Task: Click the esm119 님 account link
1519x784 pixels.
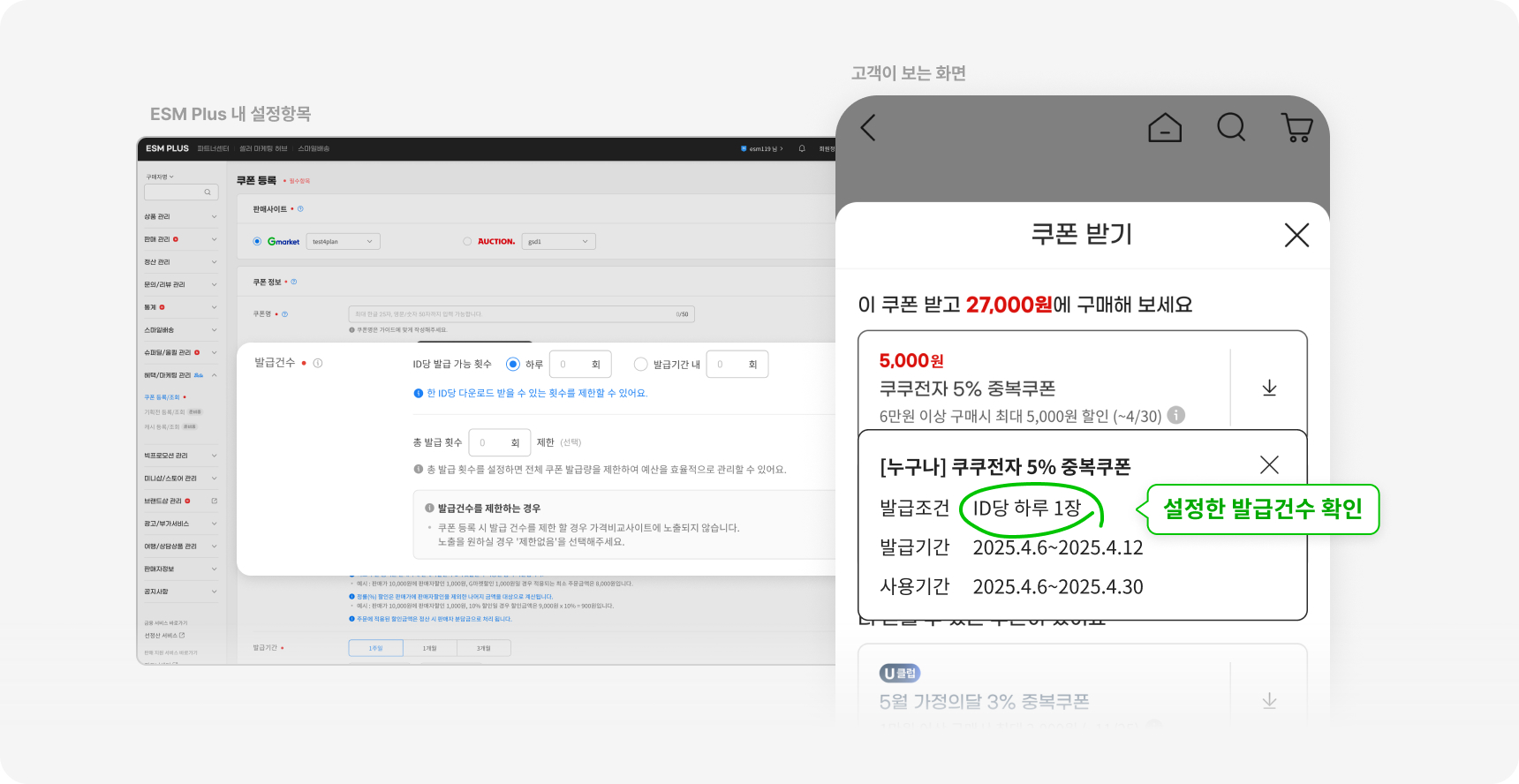Action: [x=762, y=148]
